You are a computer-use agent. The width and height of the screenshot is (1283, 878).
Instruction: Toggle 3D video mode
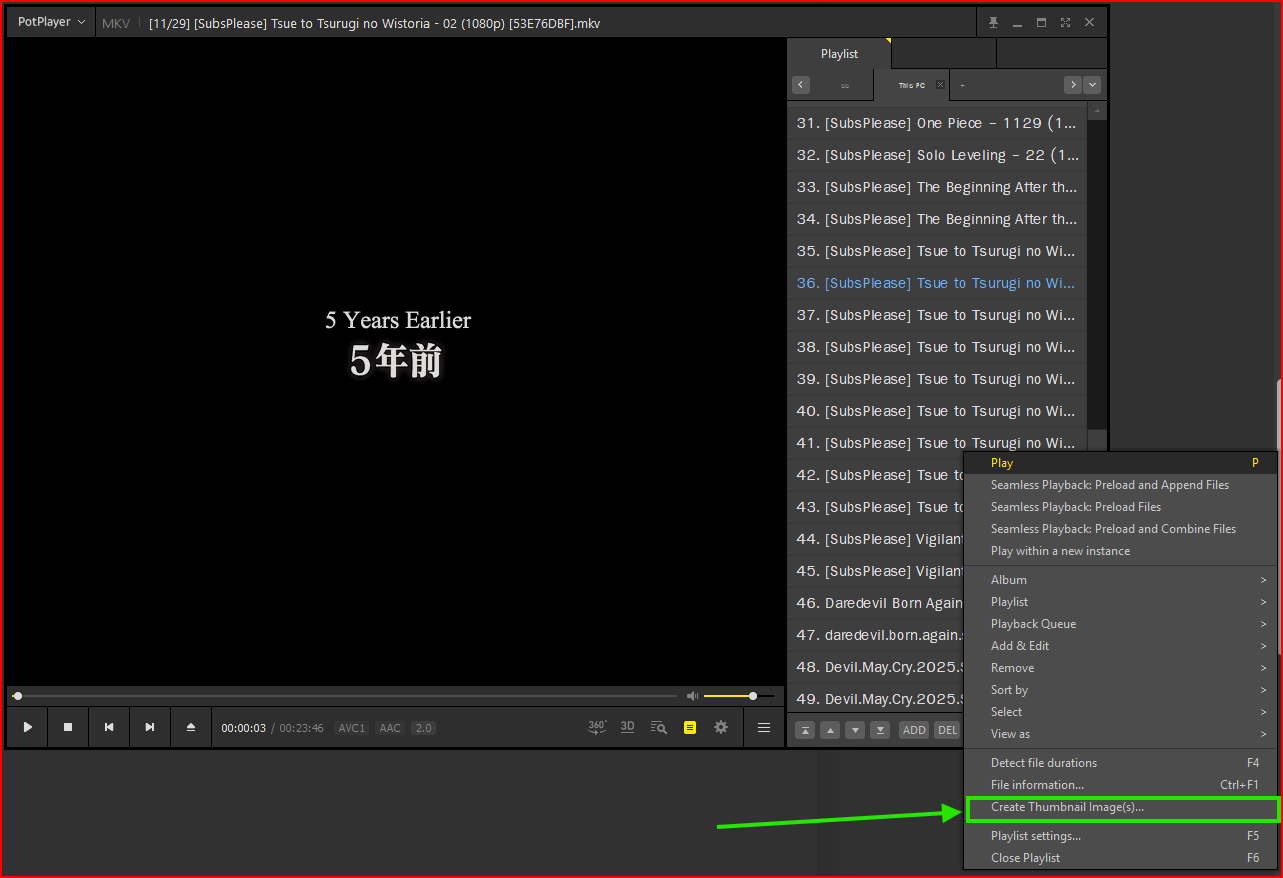627,727
